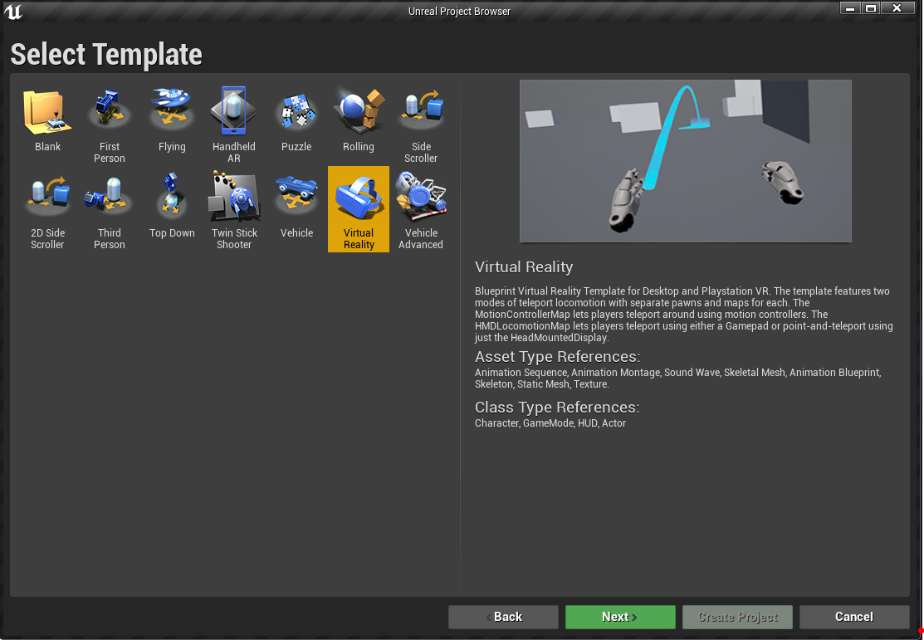Viewport: 924px width, 640px height.
Task: Select the 2D Side Scroller template
Action: (47, 210)
